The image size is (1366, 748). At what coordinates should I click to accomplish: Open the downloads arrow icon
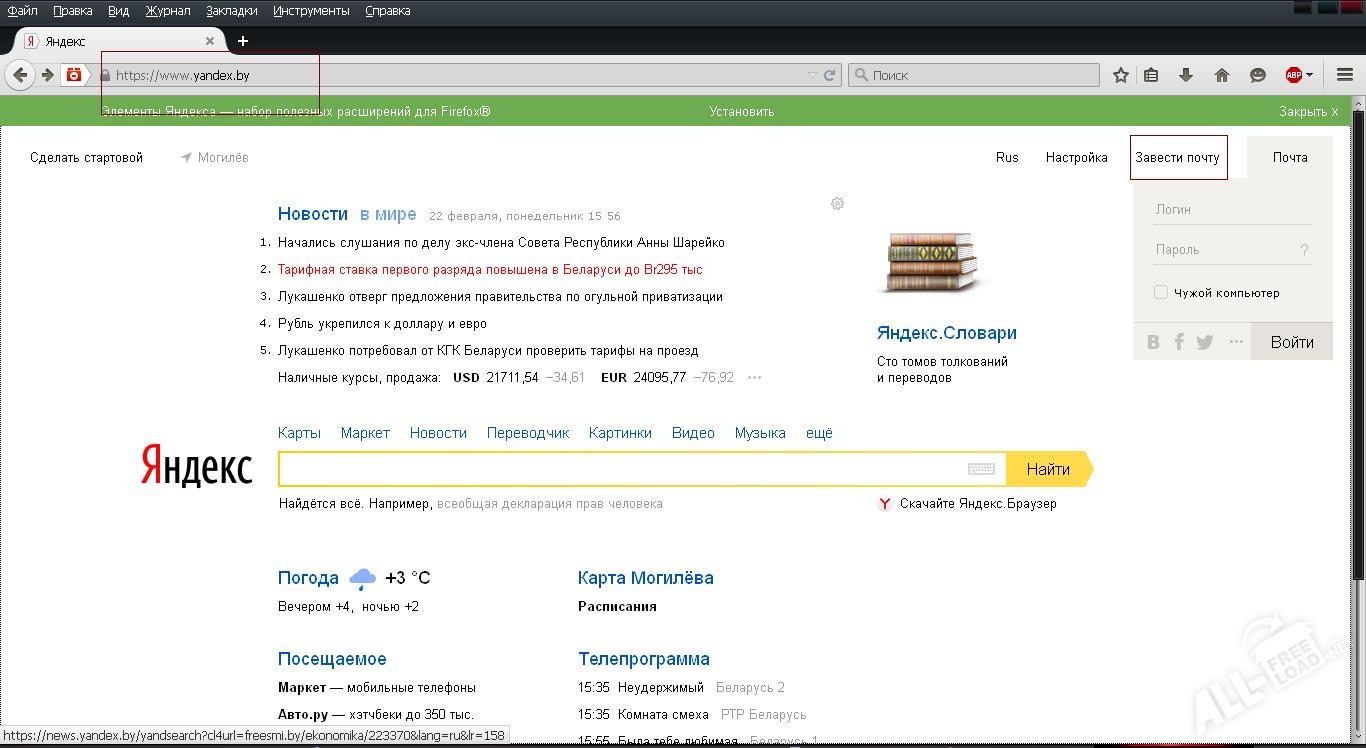click(x=1186, y=74)
